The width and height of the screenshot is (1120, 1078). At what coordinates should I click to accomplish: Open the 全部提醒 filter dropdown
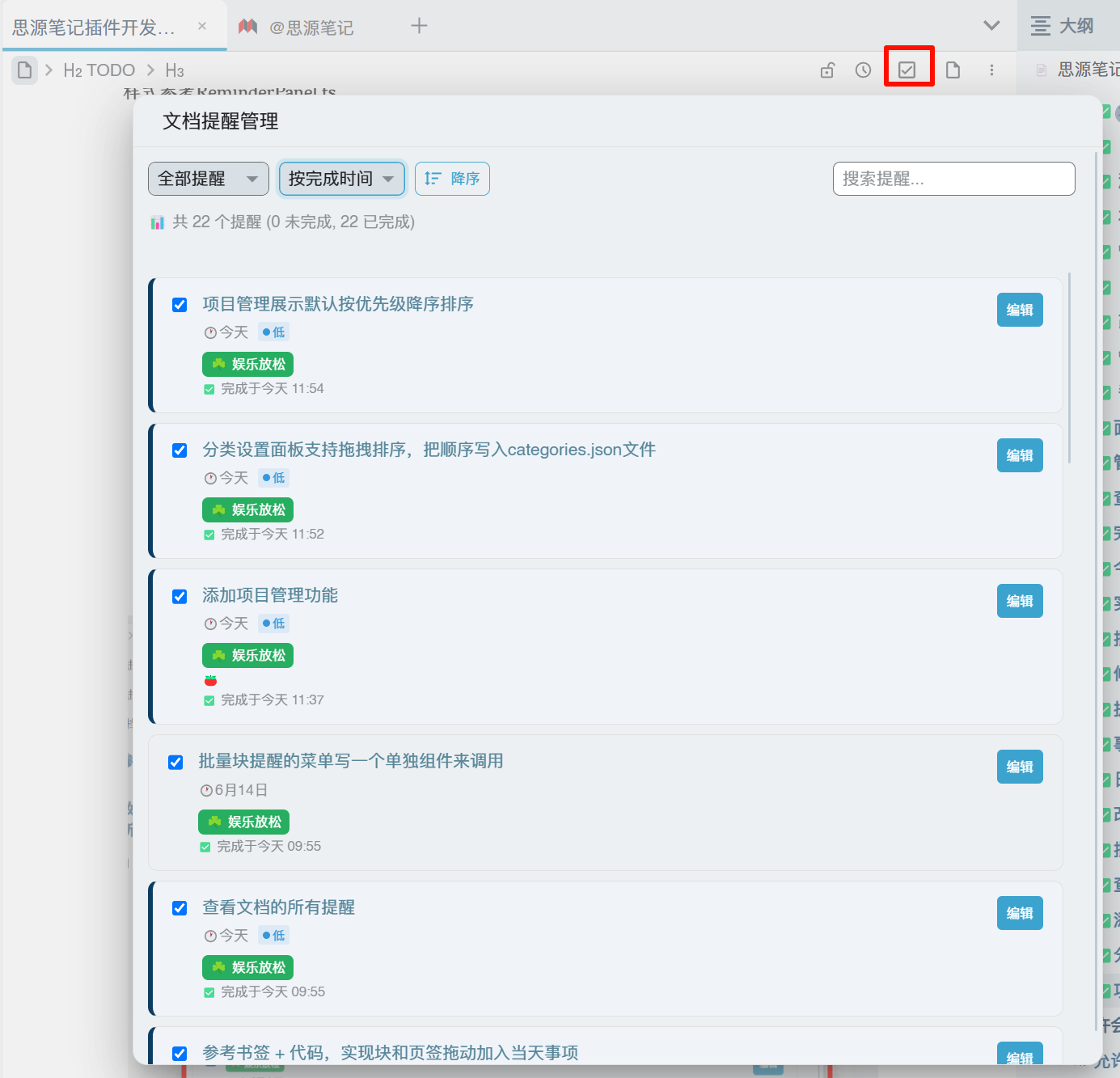coord(209,179)
